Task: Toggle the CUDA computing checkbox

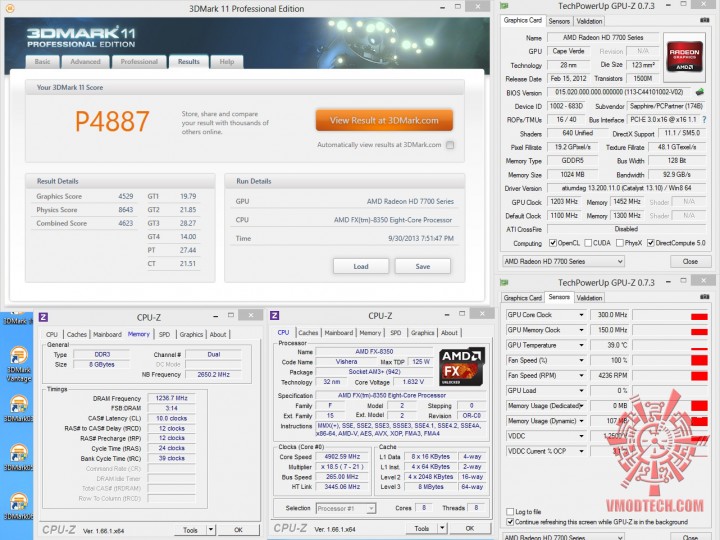Action: point(588,243)
